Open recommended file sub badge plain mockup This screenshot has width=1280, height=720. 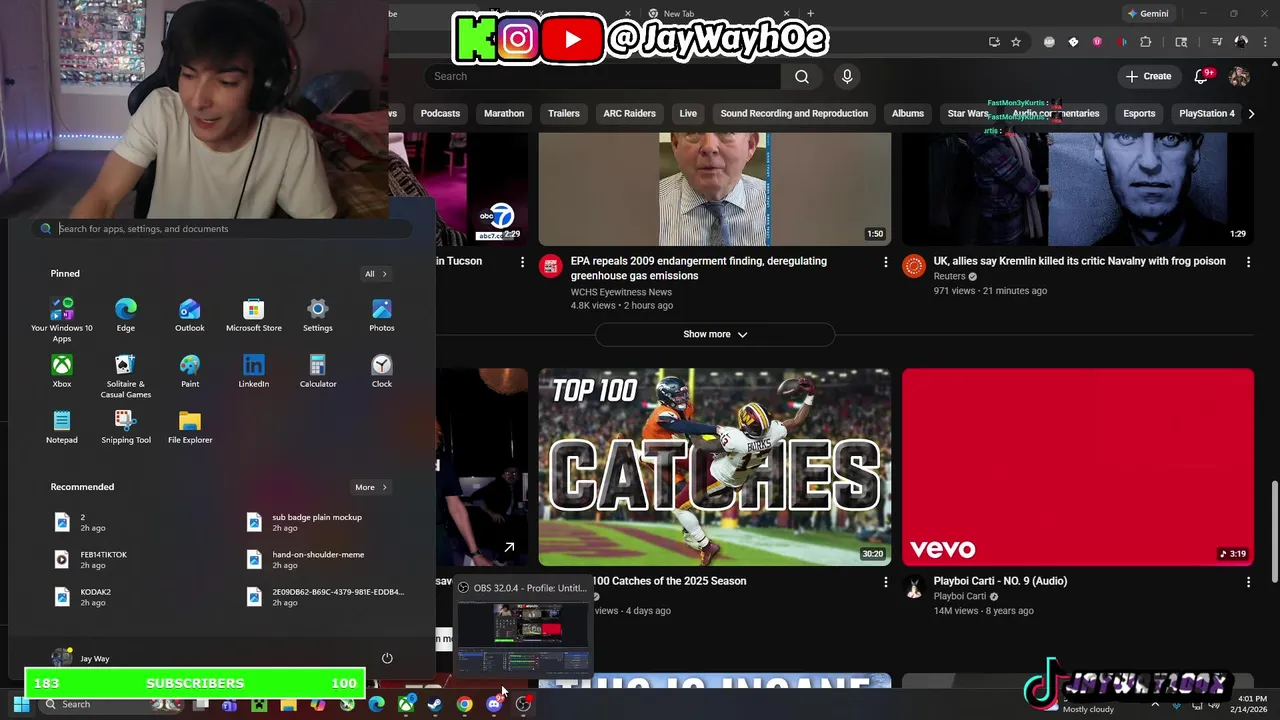(316, 522)
